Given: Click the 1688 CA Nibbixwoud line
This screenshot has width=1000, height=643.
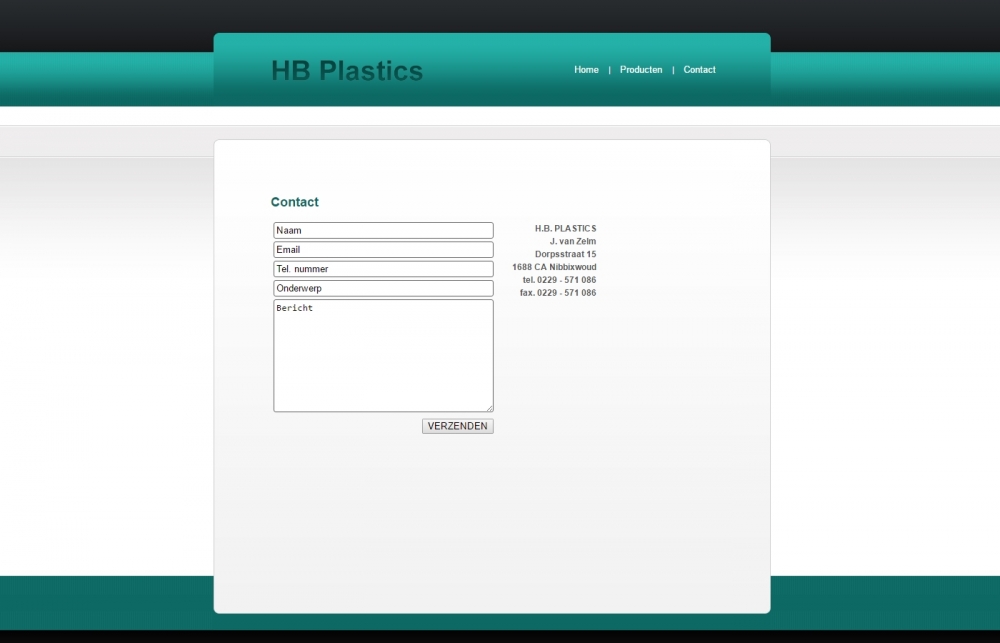Looking at the screenshot, I should coord(554,267).
